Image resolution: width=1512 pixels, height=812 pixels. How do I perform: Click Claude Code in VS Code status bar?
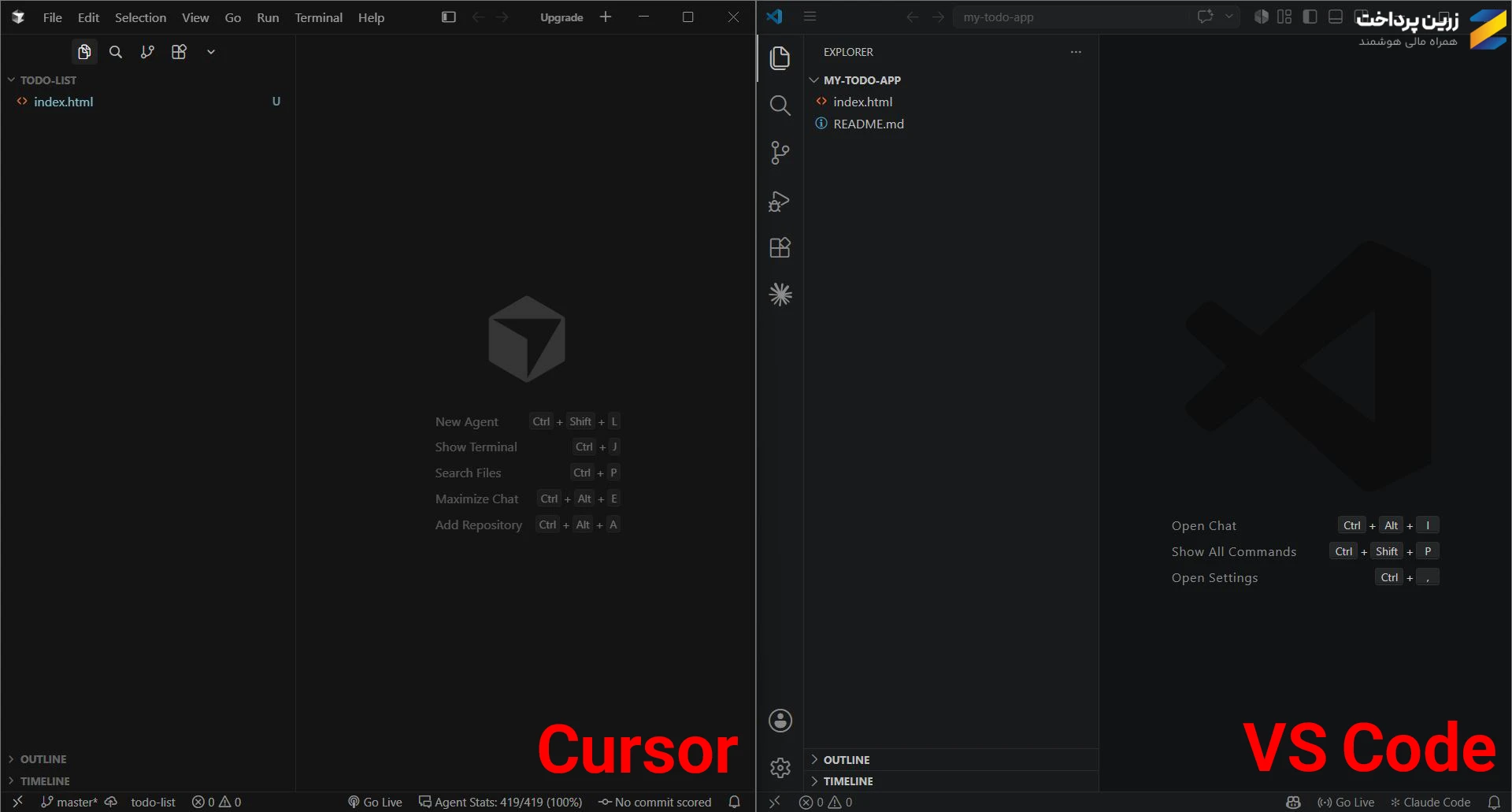[1430, 802]
